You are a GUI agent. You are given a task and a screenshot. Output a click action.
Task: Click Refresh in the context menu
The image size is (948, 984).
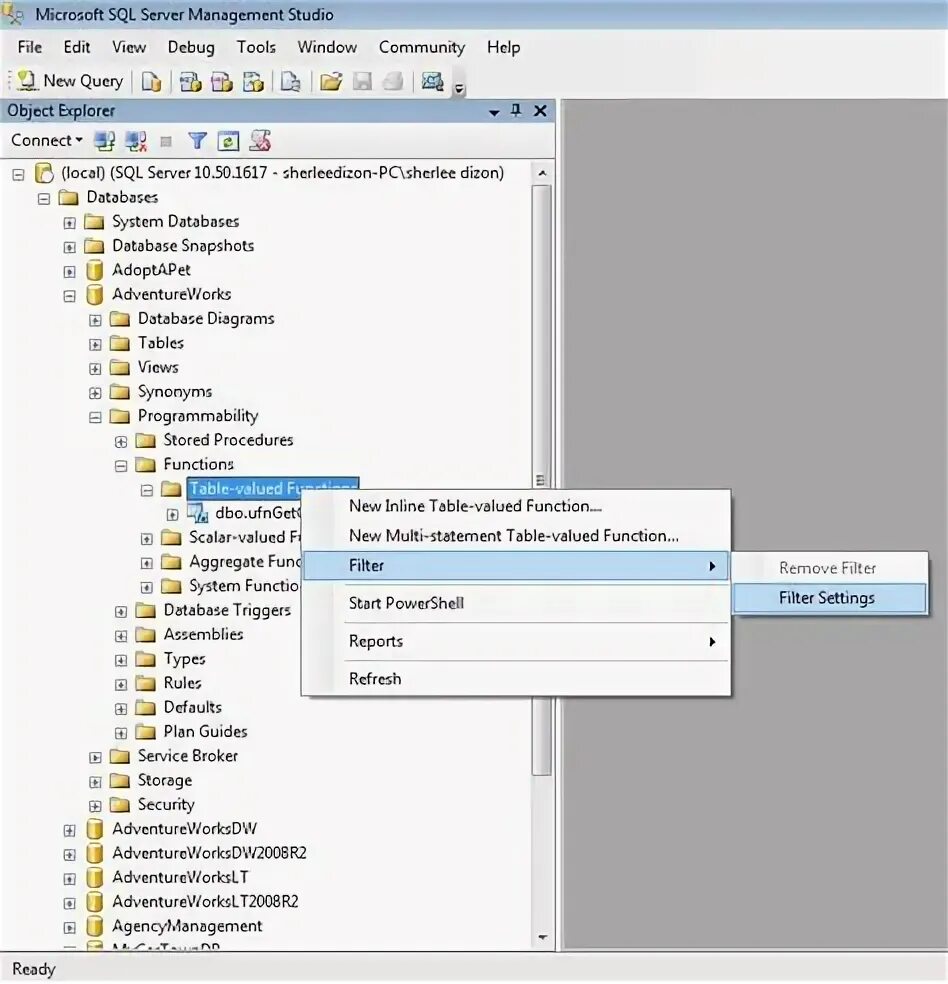point(516,679)
